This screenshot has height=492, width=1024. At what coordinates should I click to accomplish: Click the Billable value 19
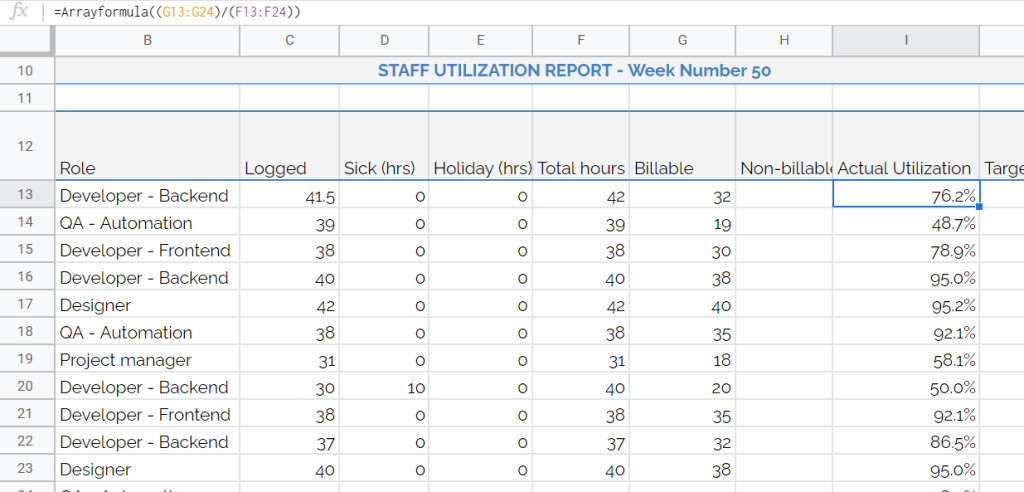coord(682,222)
